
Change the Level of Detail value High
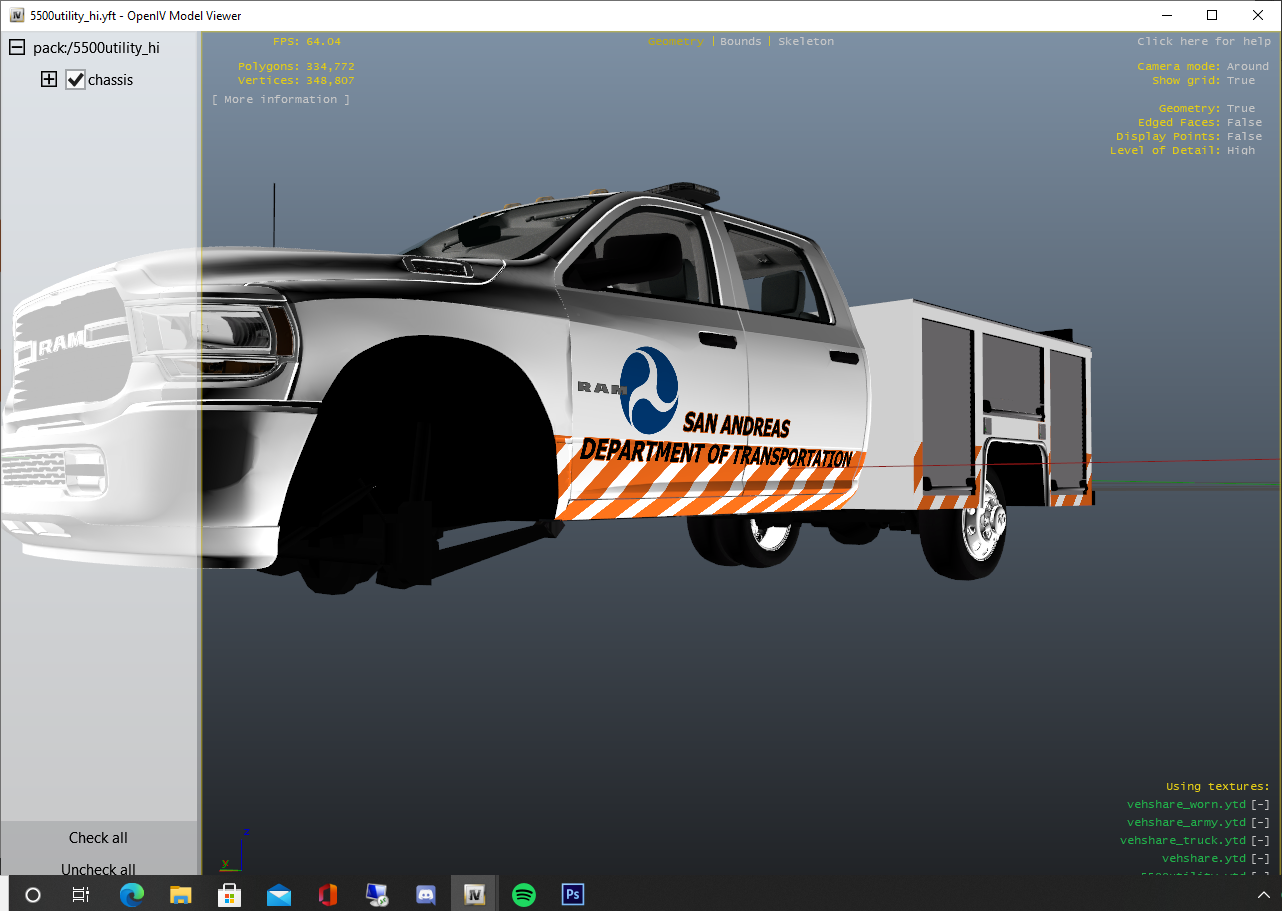pyautogui.click(x=1240, y=151)
